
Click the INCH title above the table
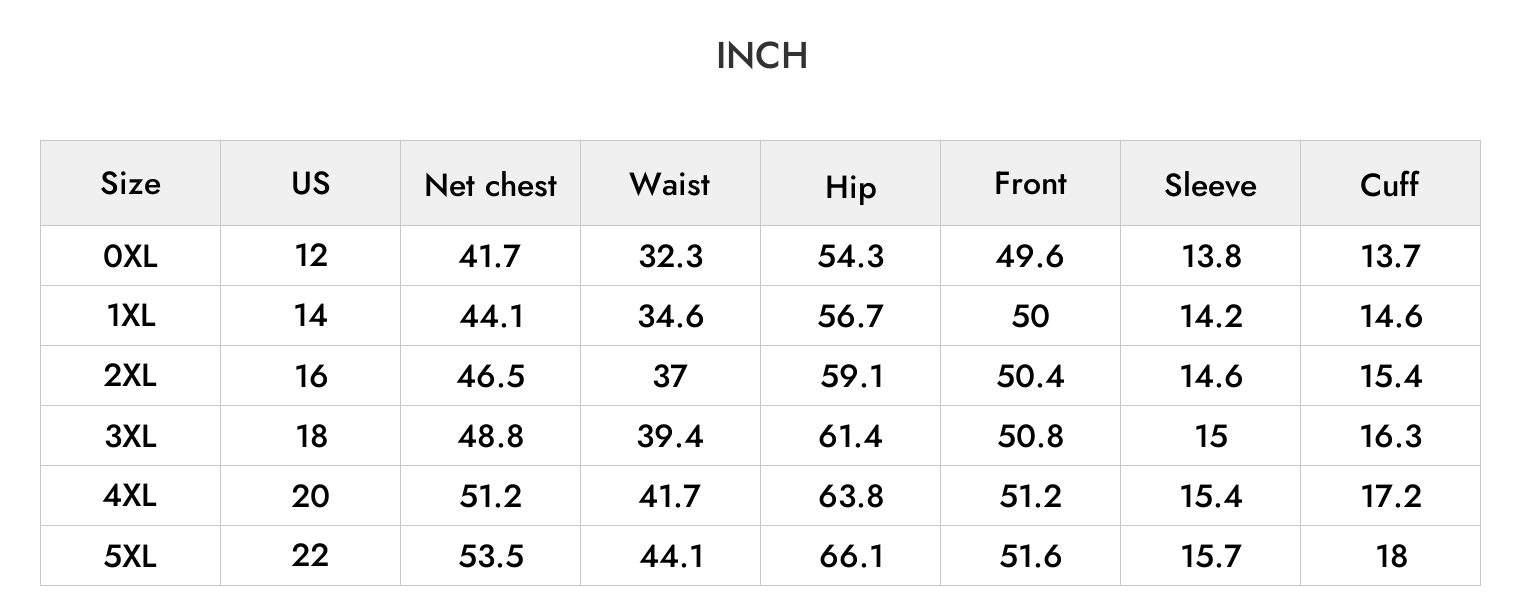coord(762,56)
